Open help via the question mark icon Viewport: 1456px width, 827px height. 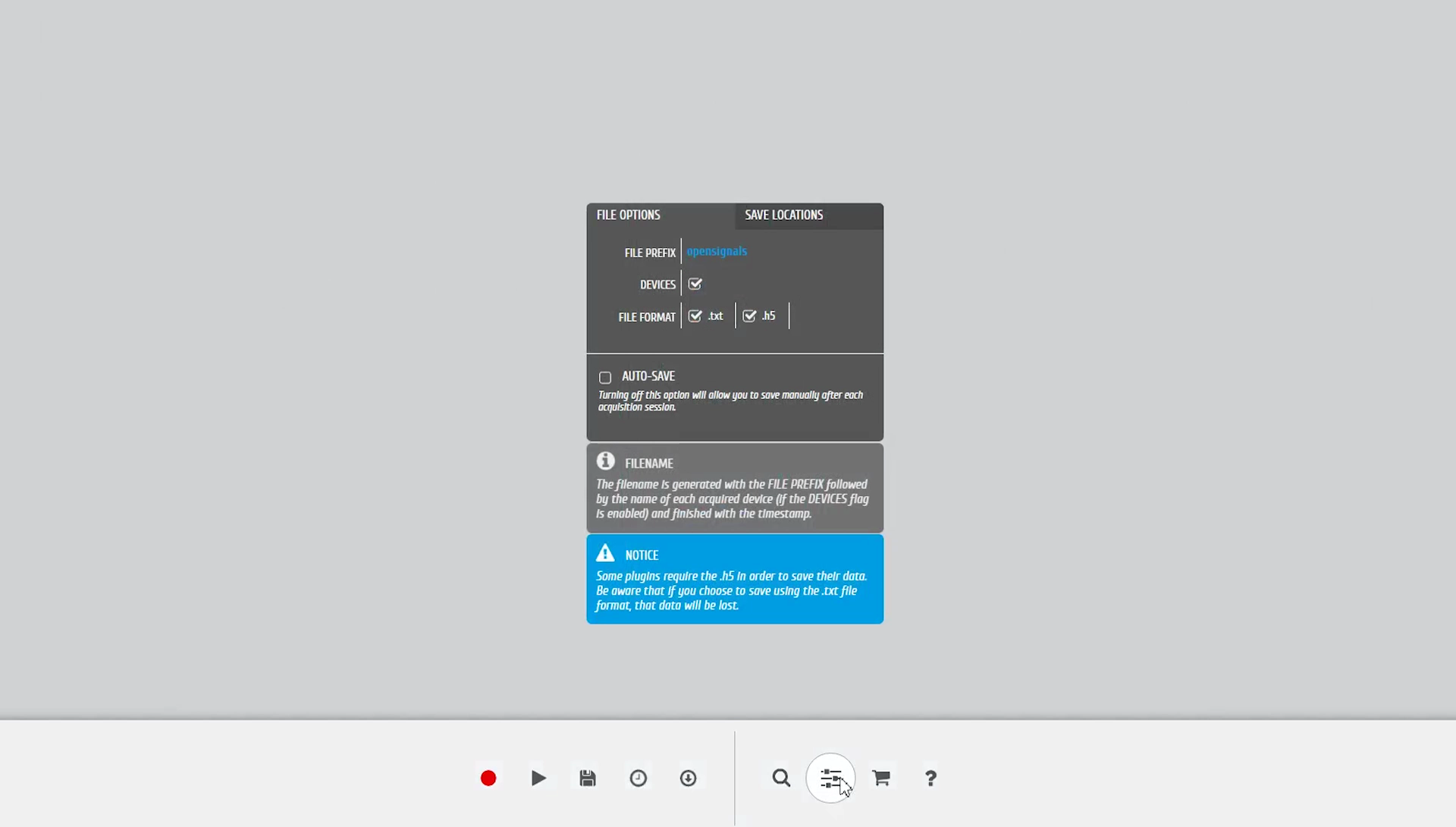[x=930, y=778]
